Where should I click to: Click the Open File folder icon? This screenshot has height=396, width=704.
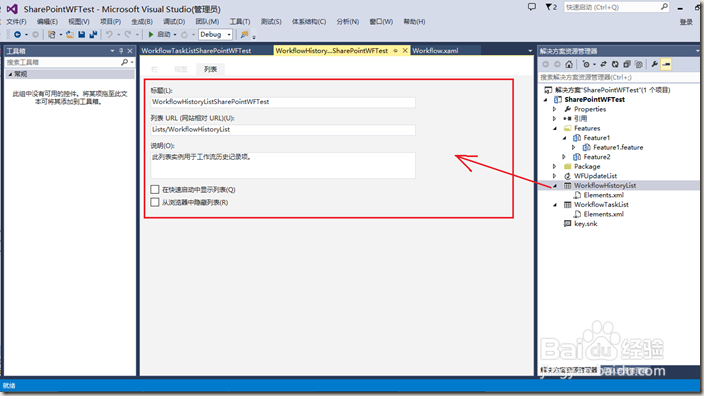tap(70, 35)
